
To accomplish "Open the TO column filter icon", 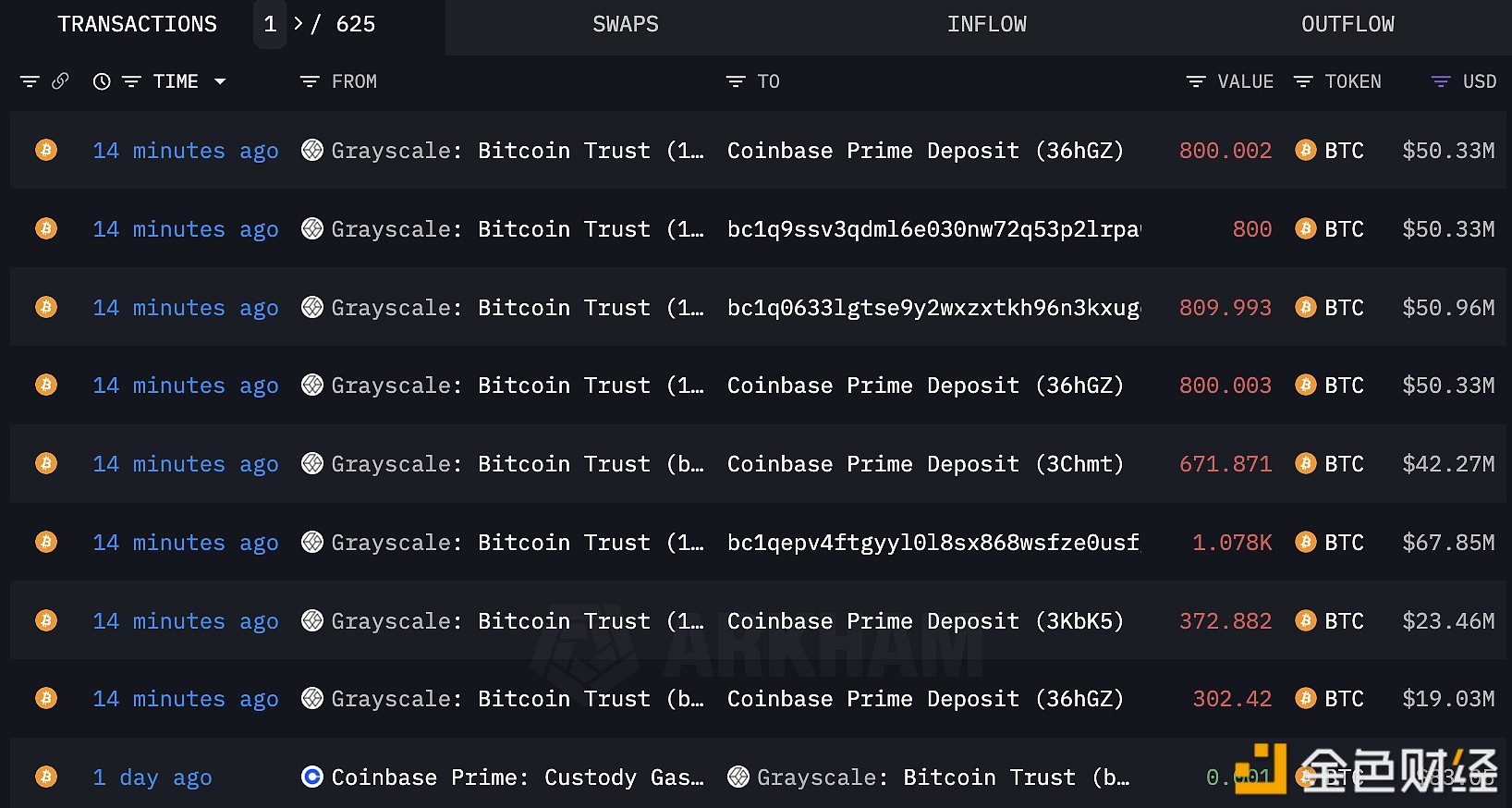I will tap(736, 81).
